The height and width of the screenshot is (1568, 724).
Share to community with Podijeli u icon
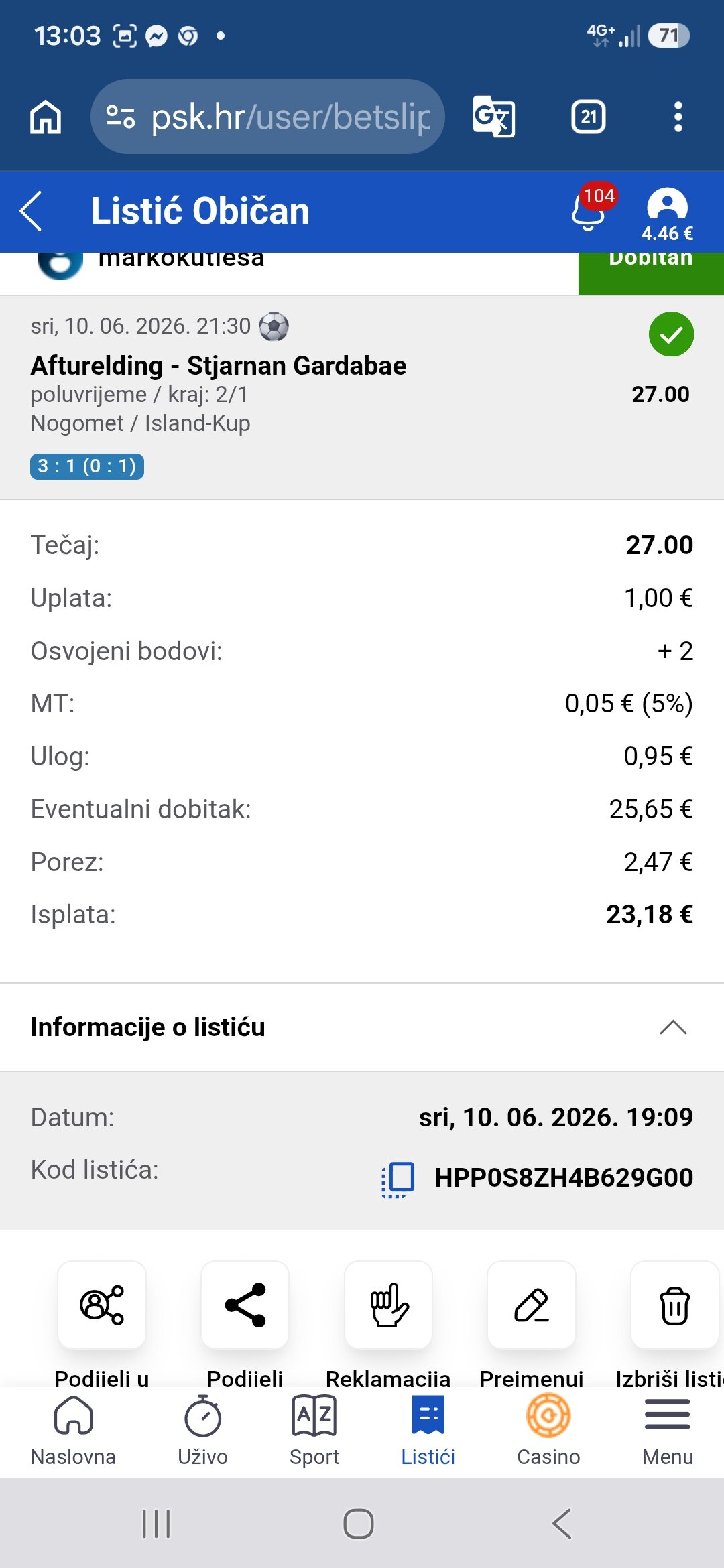(x=102, y=1305)
